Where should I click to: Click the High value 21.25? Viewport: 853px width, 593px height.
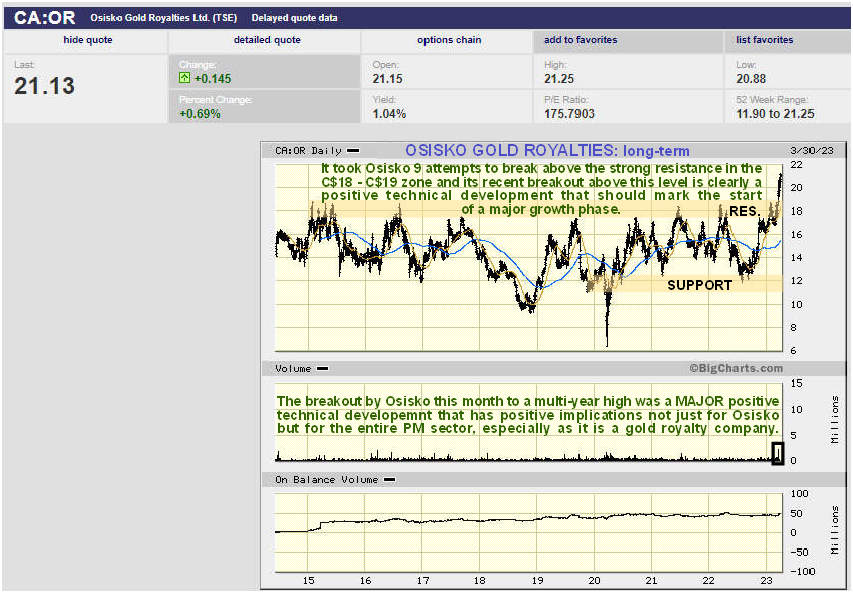click(x=559, y=79)
